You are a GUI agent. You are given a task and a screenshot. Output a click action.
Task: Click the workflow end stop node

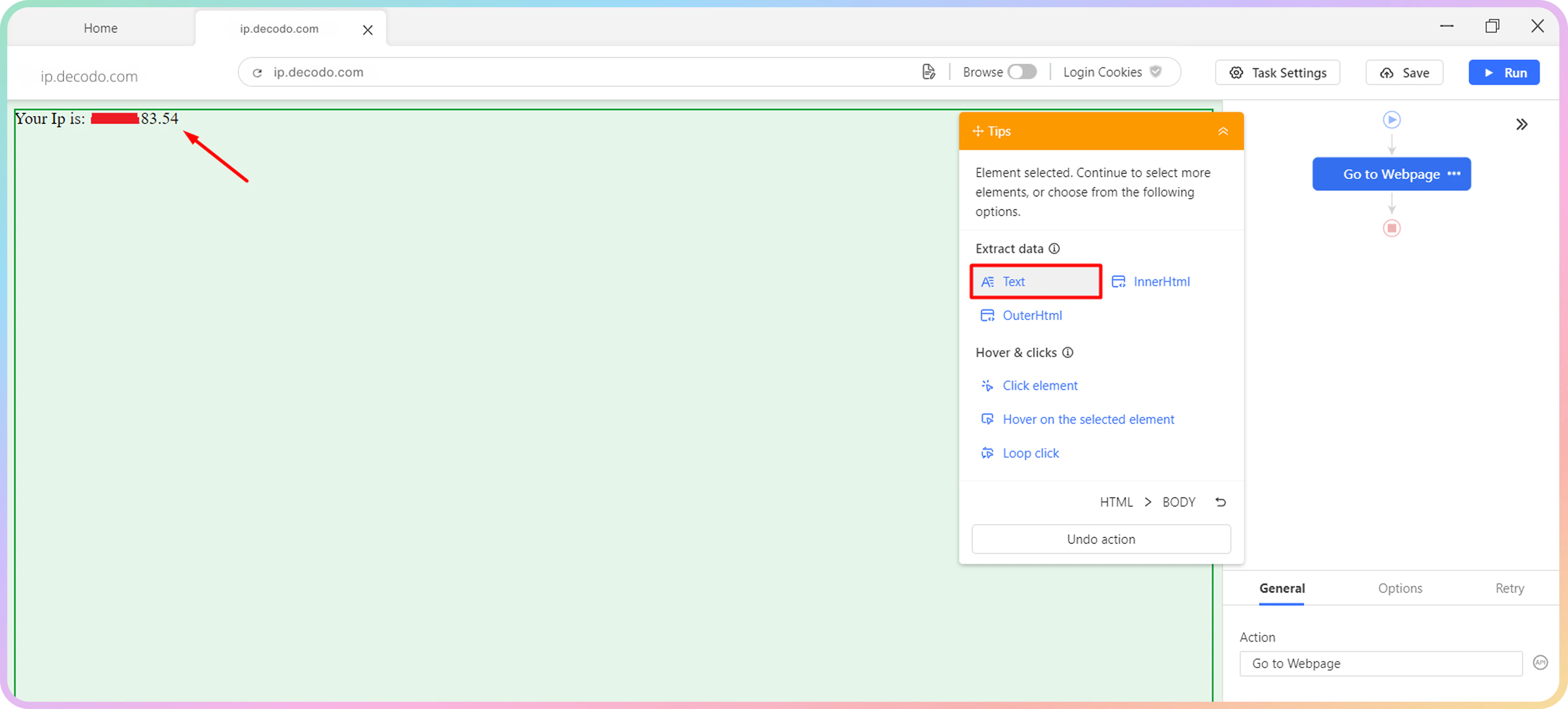click(1392, 228)
